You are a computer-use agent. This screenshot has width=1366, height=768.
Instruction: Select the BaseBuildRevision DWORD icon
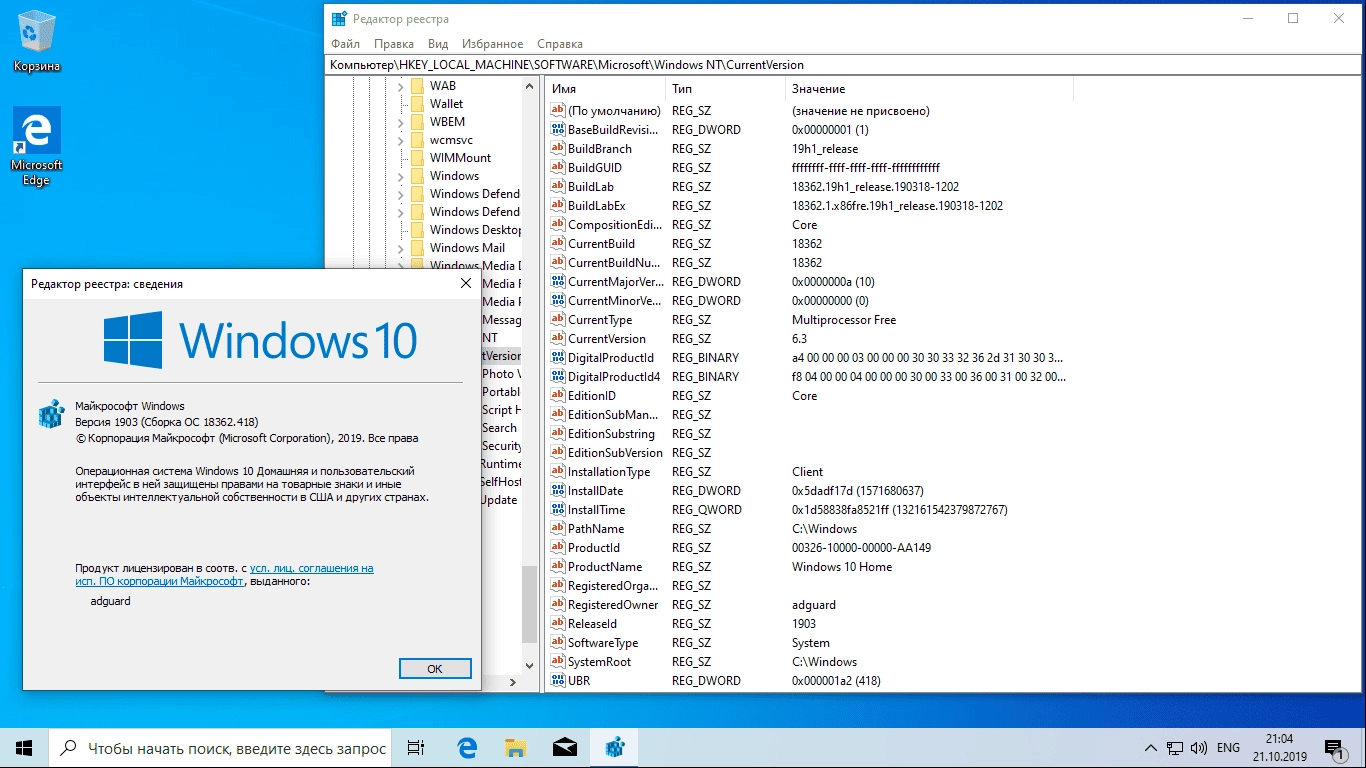click(558, 130)
